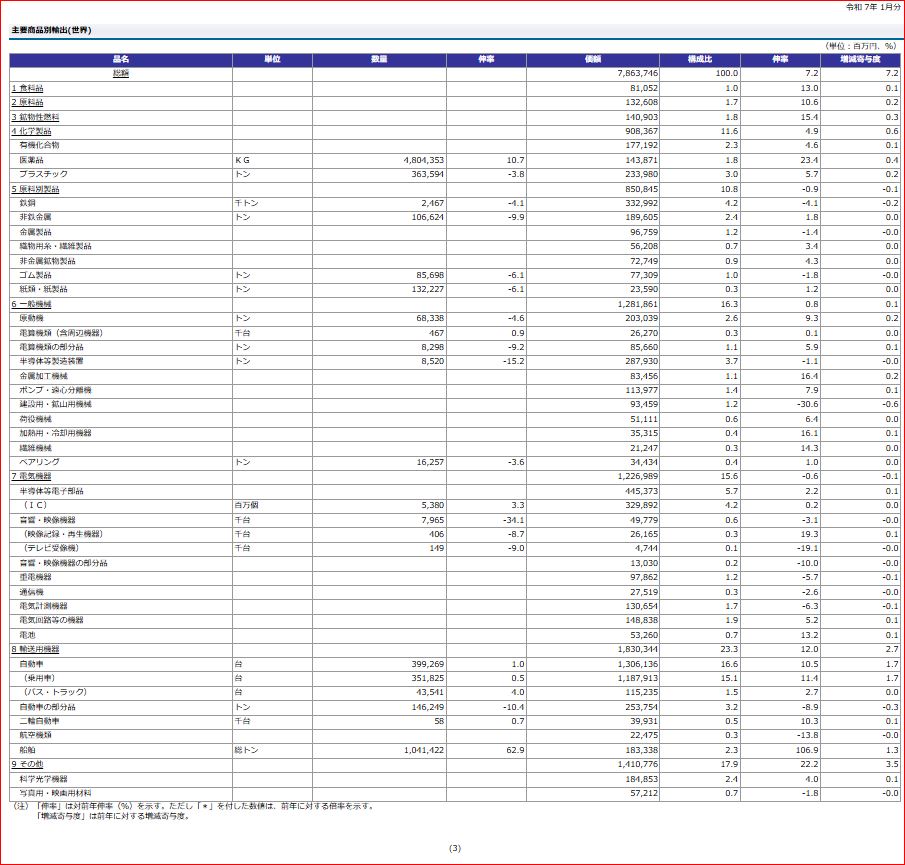Select the 総トン unit cell

[x=272, y=750]
